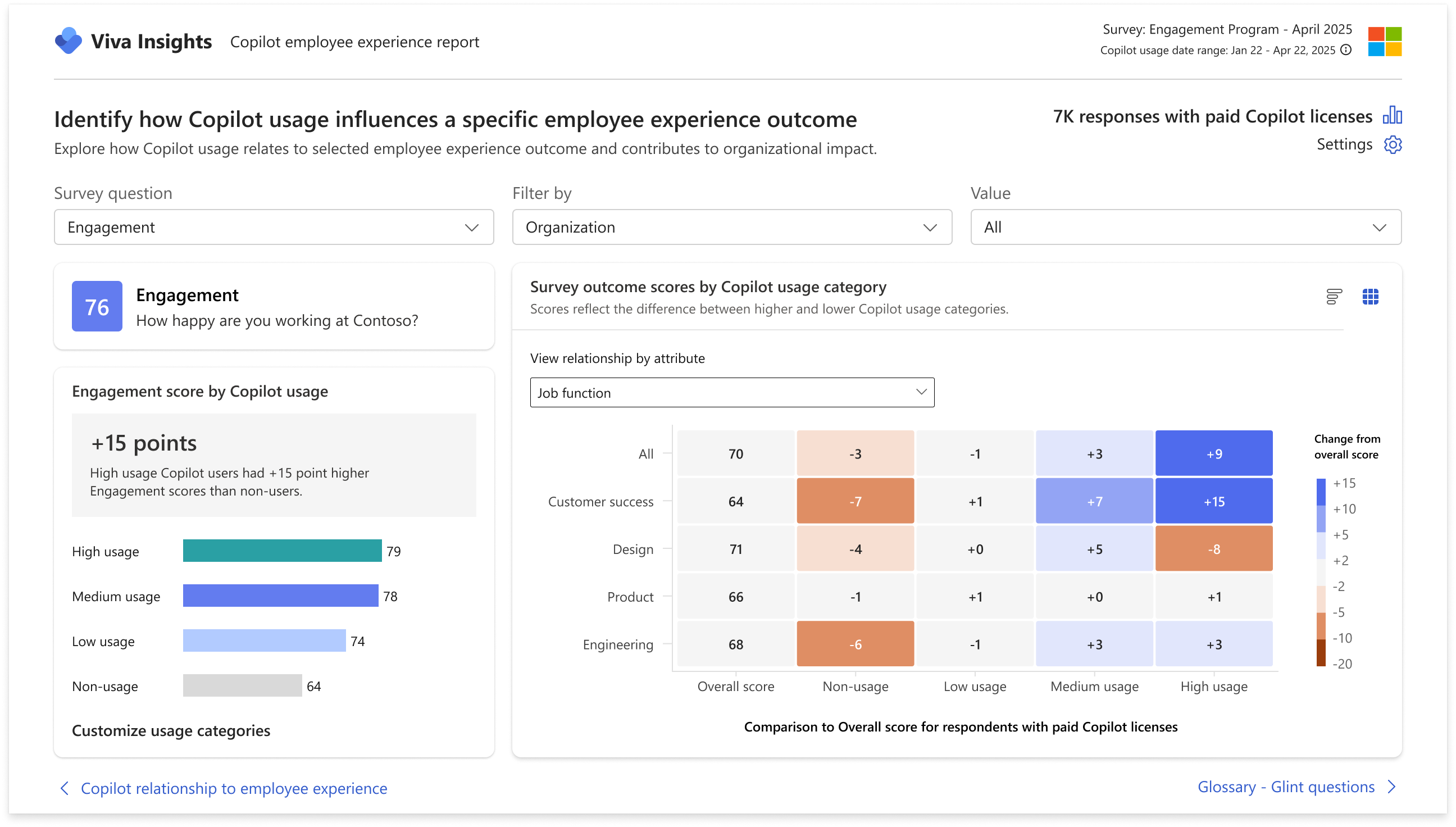Open Settings gear icon

(1393, 144)
